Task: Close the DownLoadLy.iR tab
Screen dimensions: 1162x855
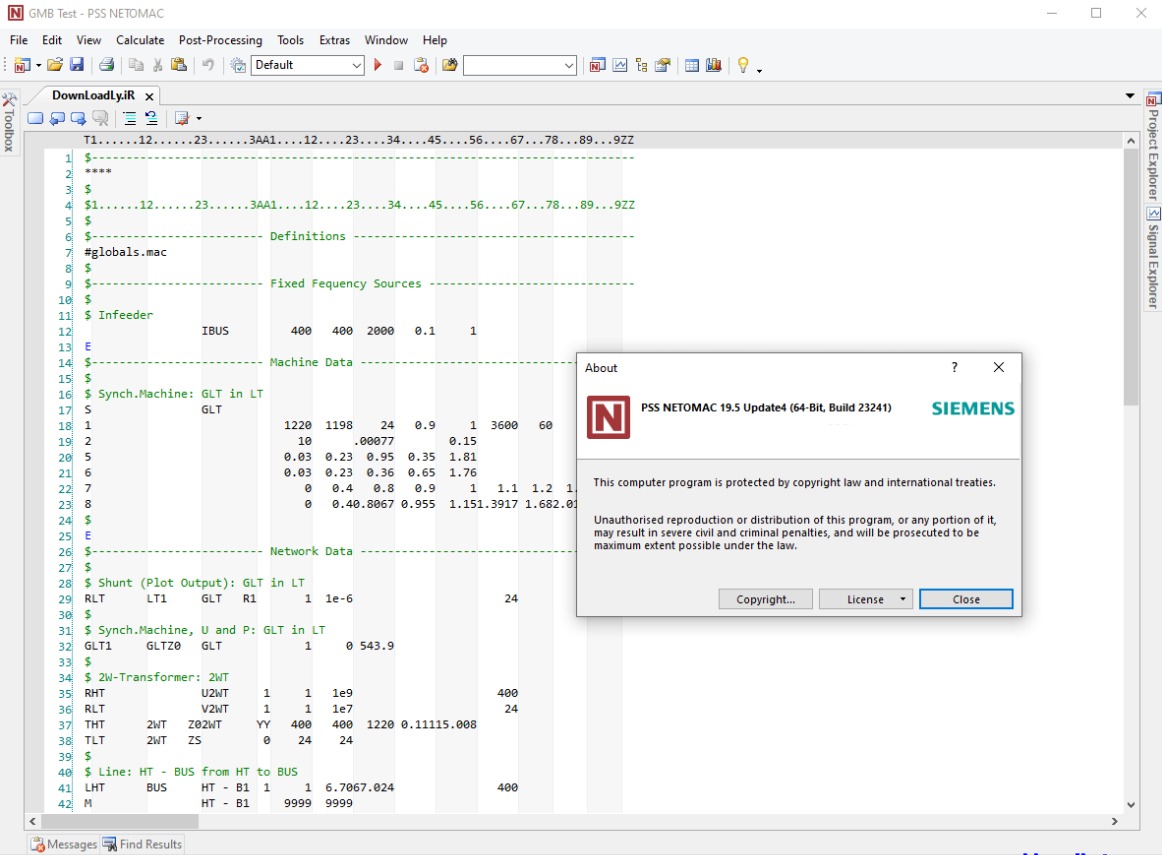Action: [x=149, y=96]
